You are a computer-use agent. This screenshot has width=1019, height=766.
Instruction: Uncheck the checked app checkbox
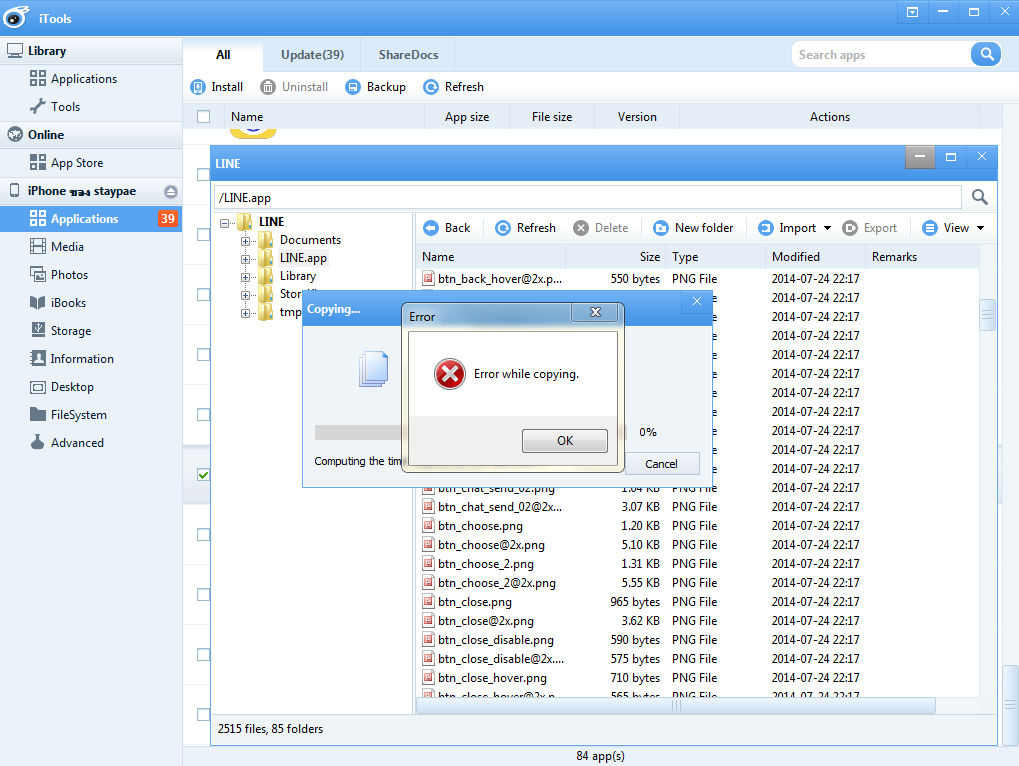(x=203, y=475)
